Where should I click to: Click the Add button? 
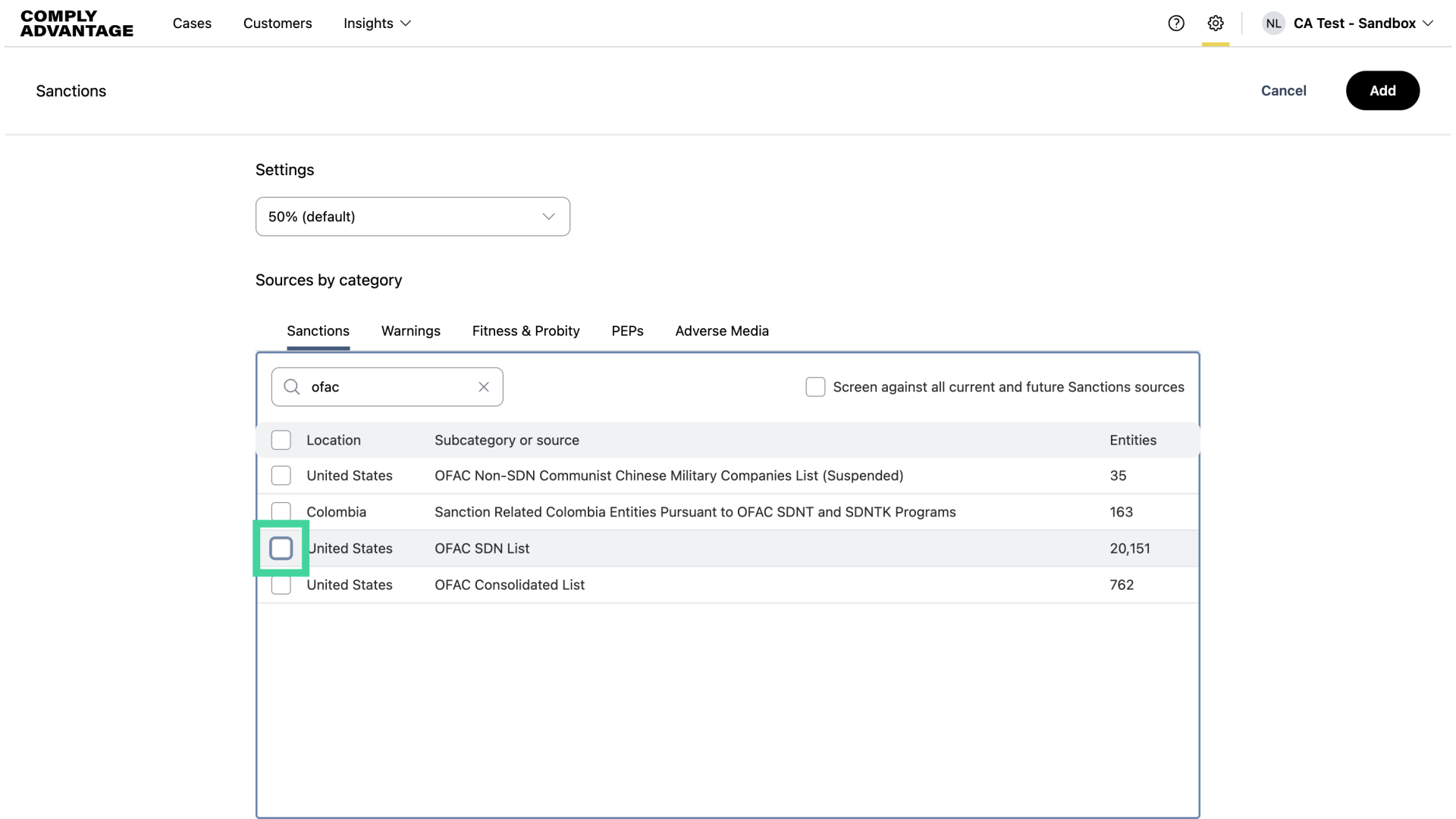click(1382, 91)
